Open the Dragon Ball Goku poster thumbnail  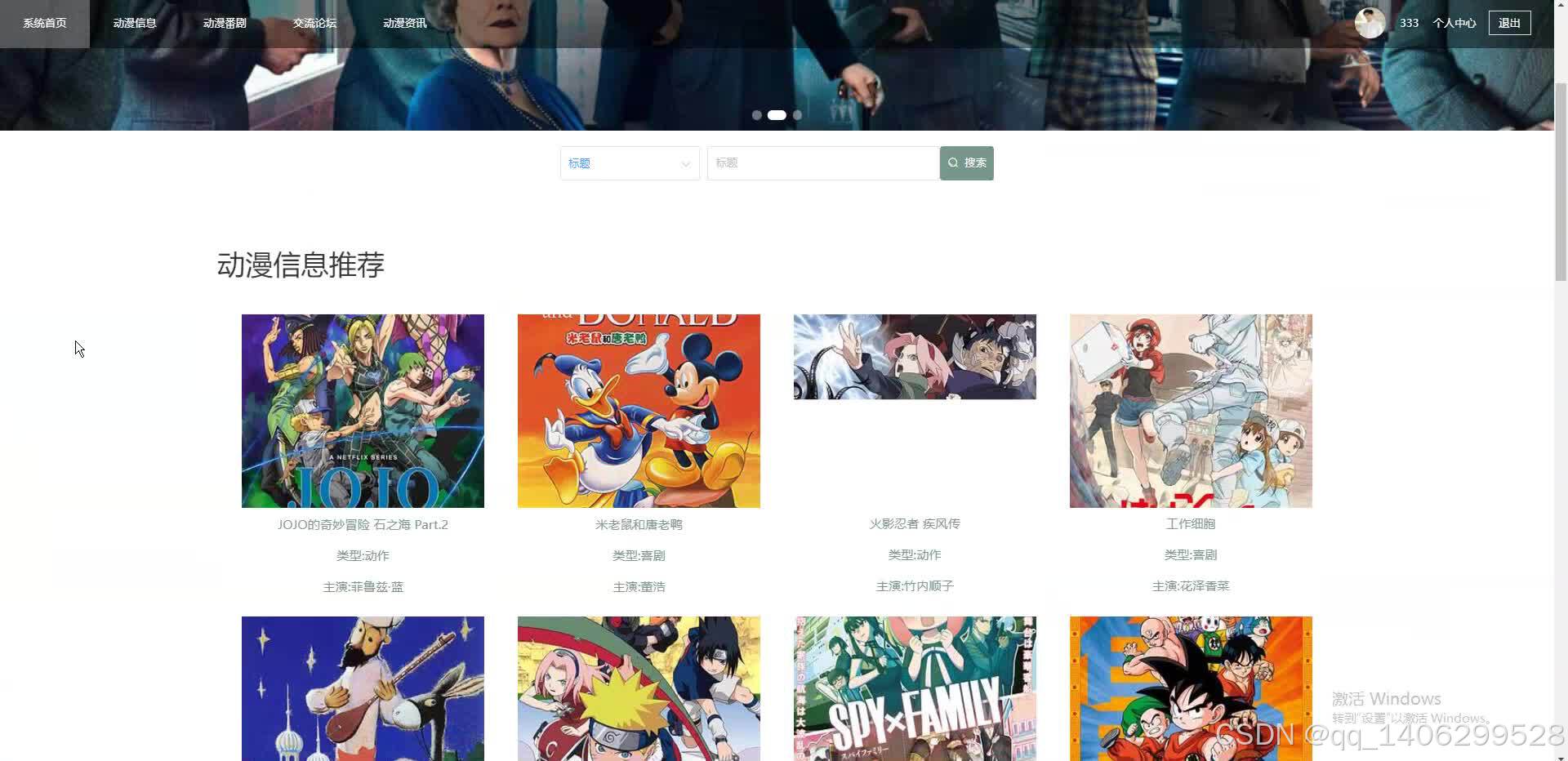pos(1191,688)
